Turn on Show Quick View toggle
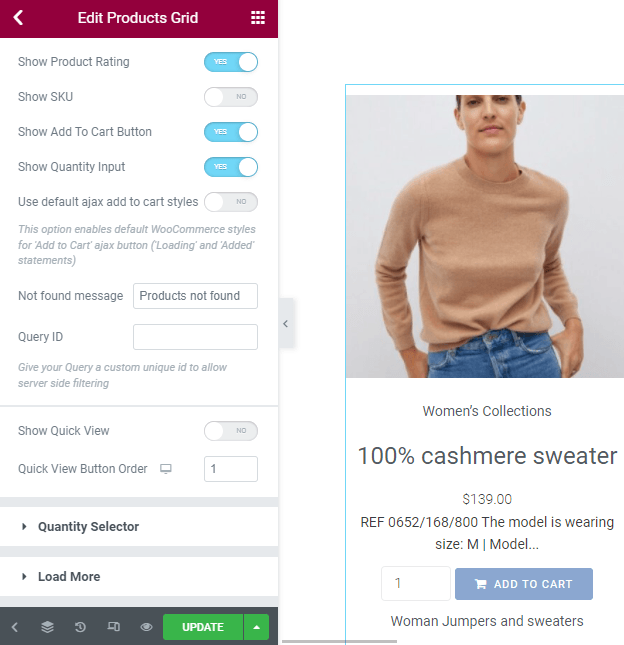 point(231,431)
